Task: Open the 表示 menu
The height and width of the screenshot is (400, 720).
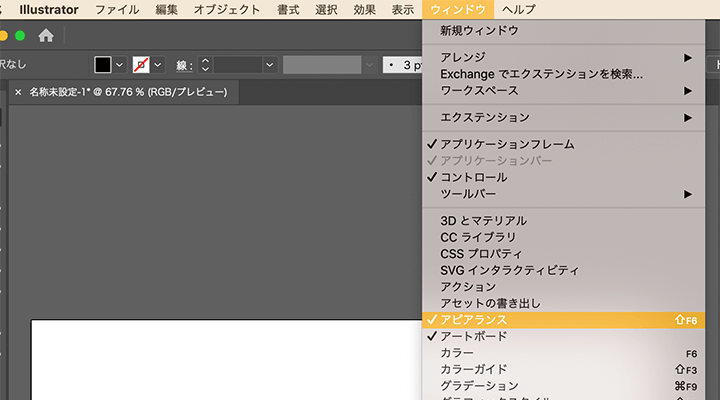Action: pos(402,9)
